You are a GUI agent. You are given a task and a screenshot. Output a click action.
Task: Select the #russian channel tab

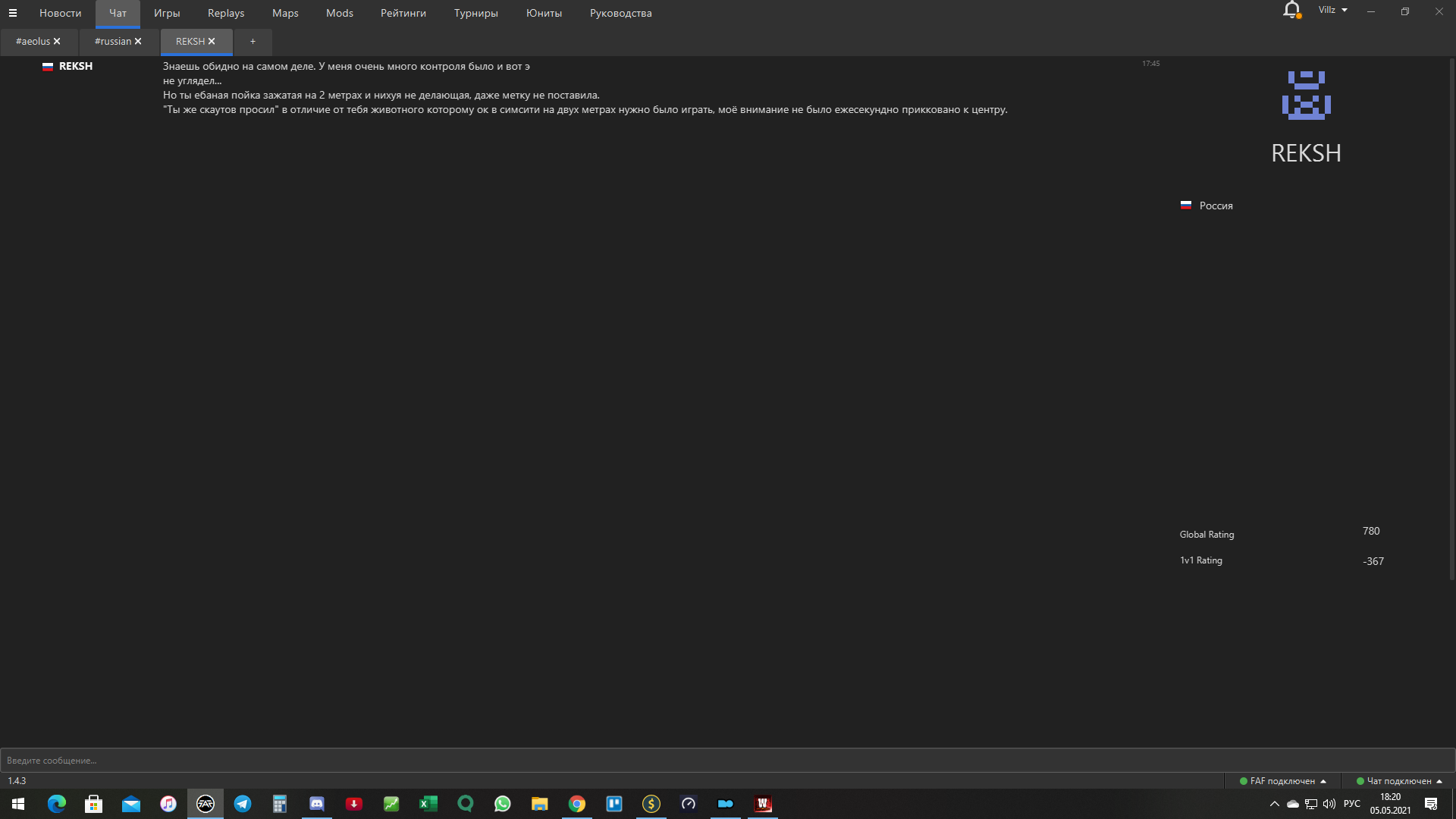tap(112, 42)
